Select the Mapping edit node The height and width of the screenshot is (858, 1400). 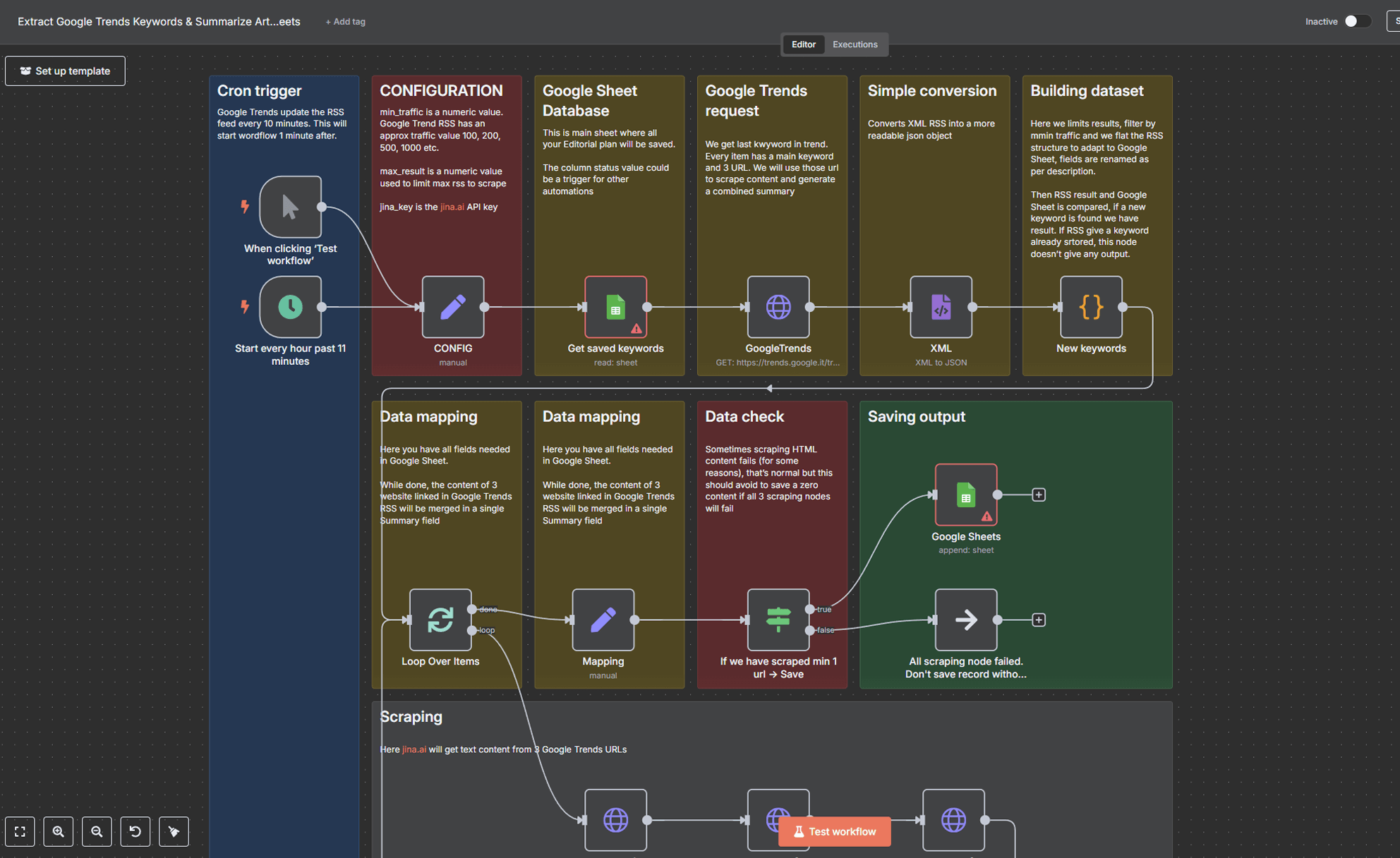click(603, 620)
